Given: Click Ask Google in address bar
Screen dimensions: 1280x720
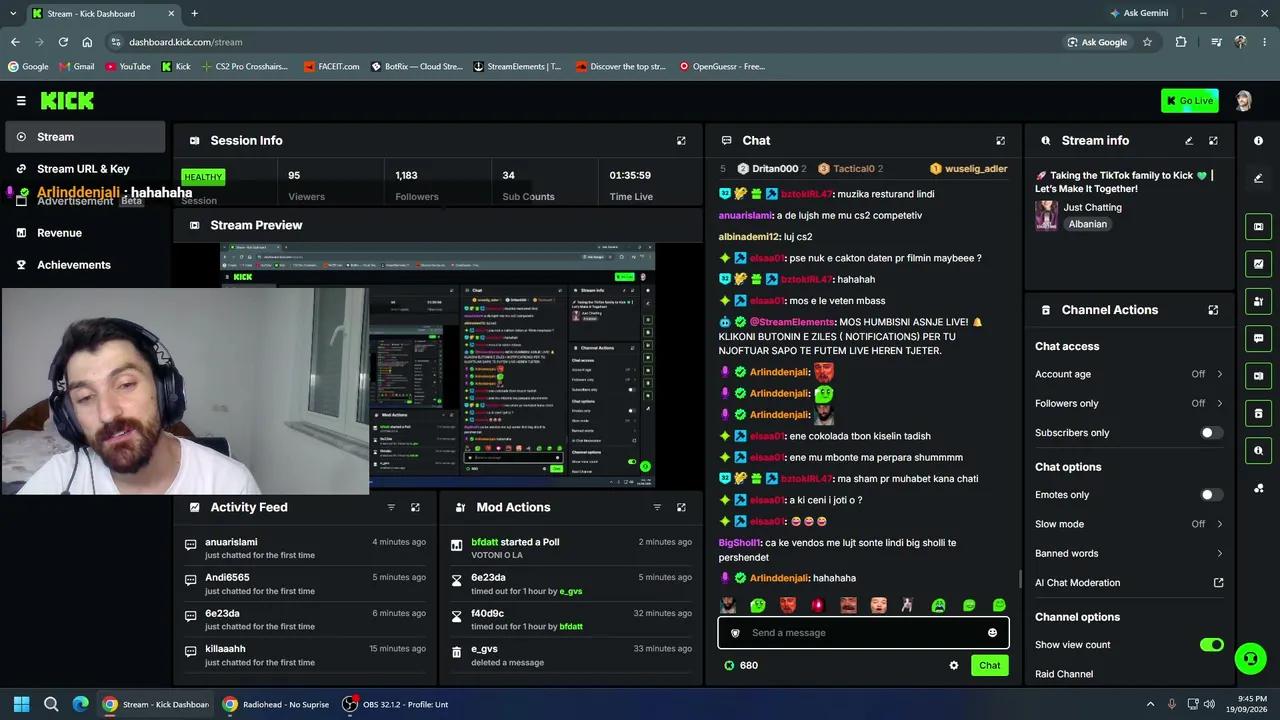Looking at the screenshot, I should [1097, 42].
